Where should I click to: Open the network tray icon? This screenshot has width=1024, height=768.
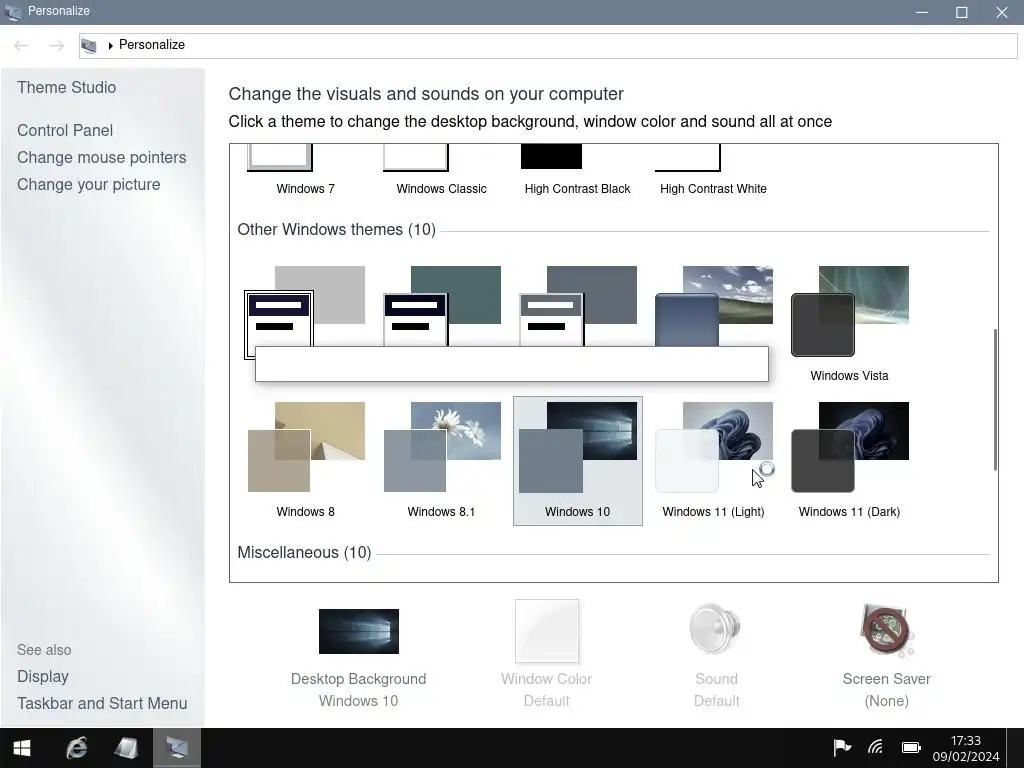876,748
